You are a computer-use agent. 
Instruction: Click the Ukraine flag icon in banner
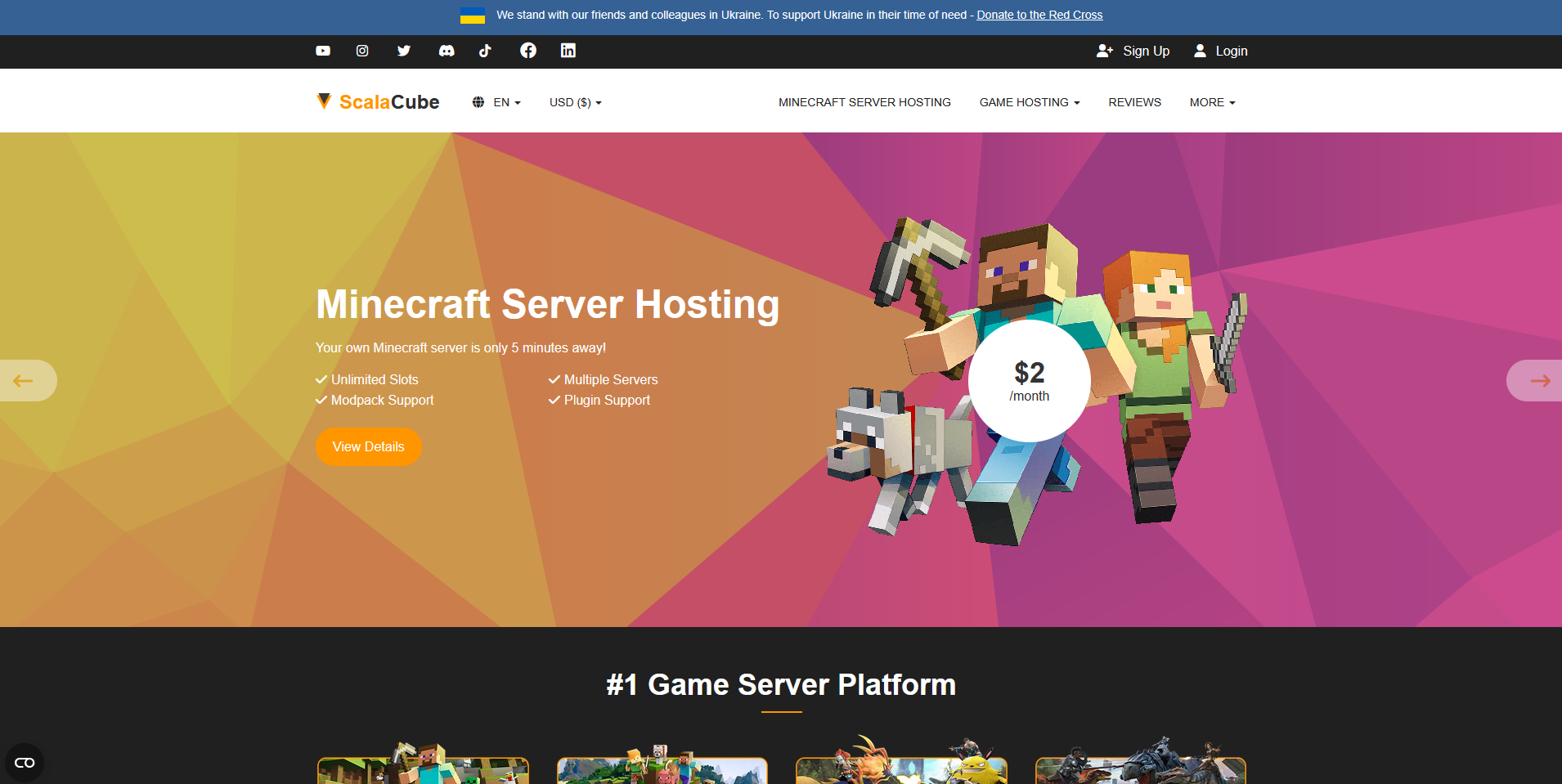coord(473,16)
